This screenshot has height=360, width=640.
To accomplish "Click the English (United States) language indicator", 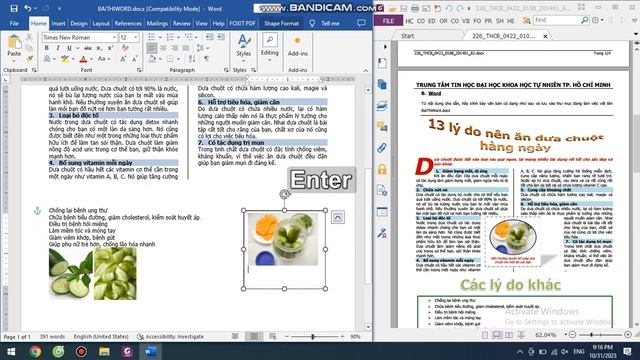I will (x=101, y=337).
